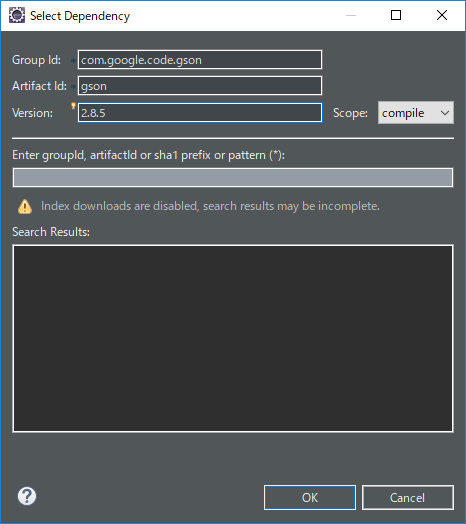Maximize the Select Dependency dialog
Screen dimensions: 466x524
coord(396,15)
